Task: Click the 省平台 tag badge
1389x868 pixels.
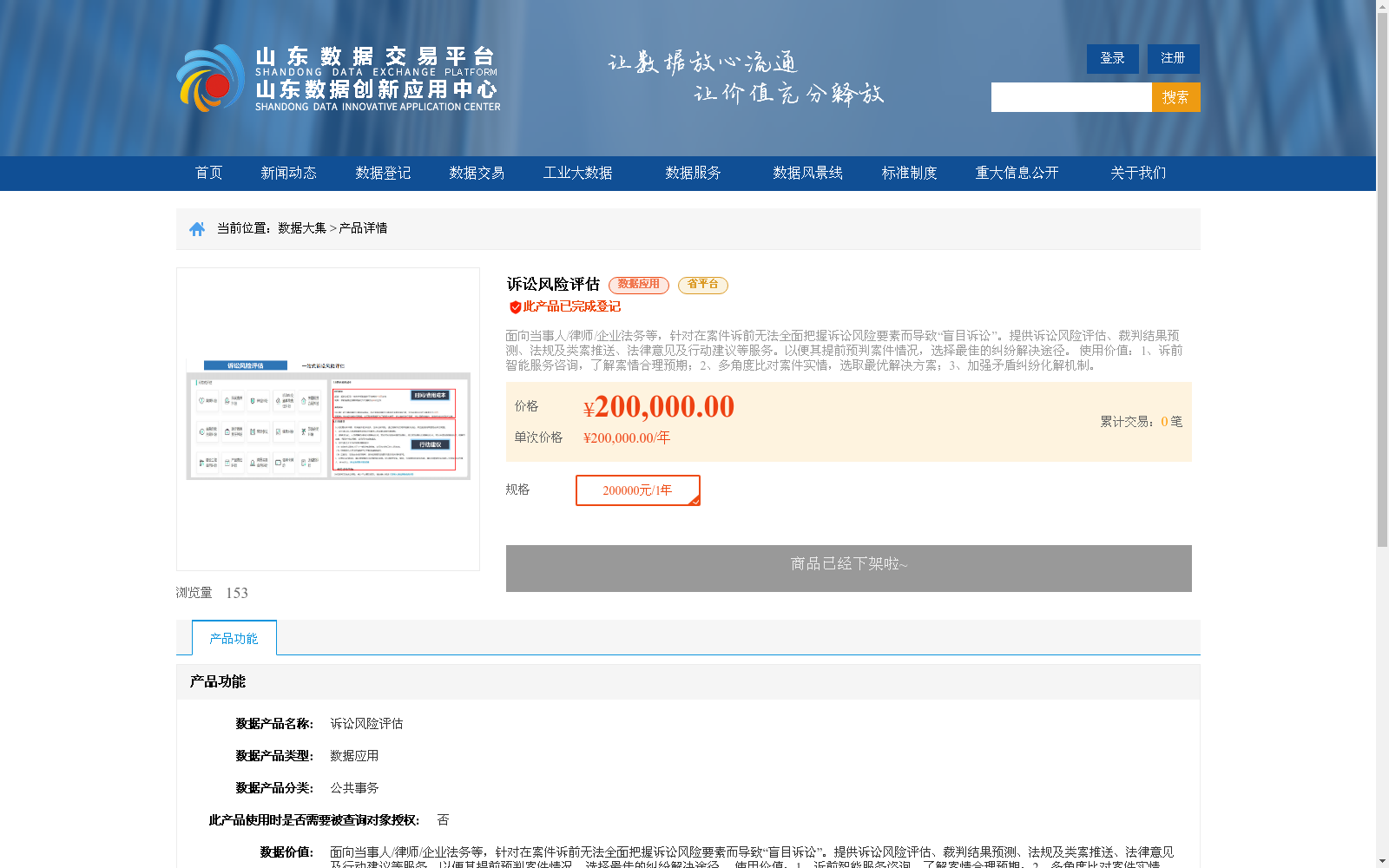Action: coord(703,285)
